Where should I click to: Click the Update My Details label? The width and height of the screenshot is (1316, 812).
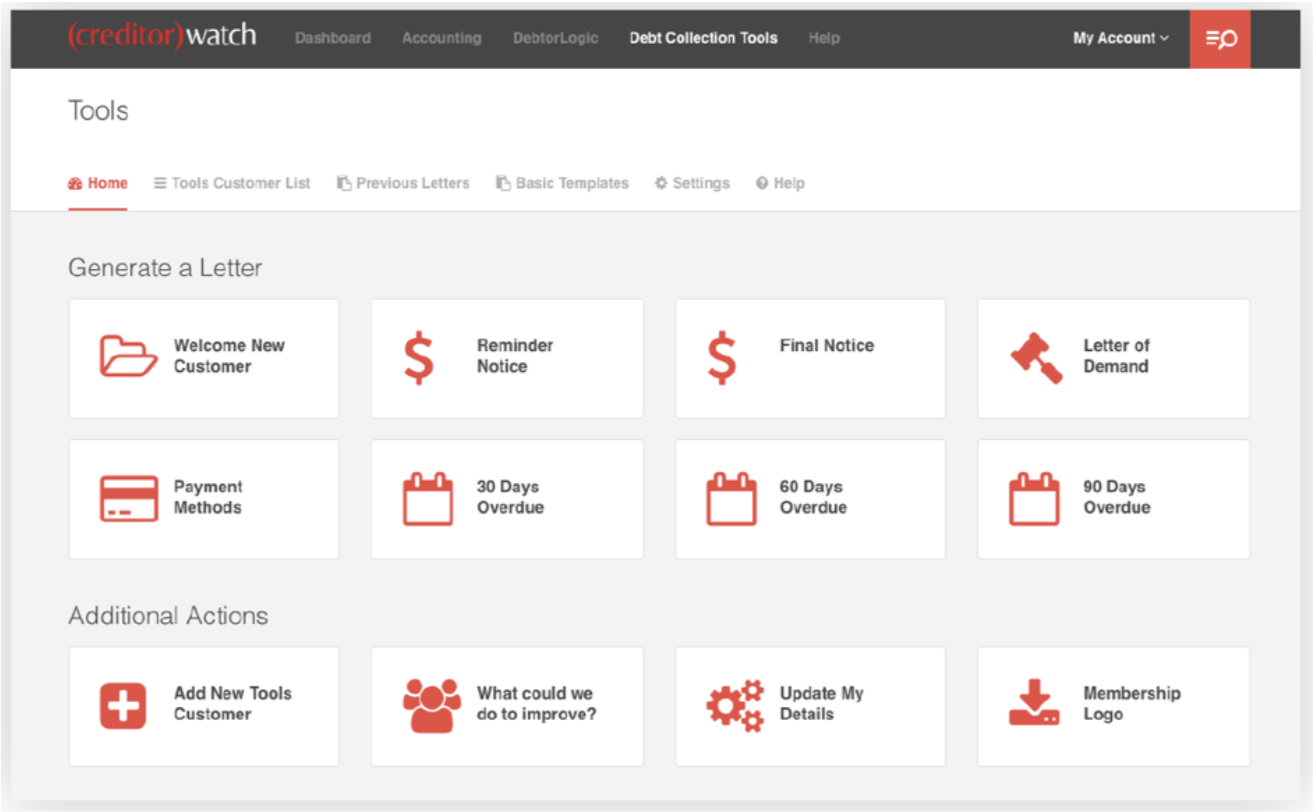(821, 704)
